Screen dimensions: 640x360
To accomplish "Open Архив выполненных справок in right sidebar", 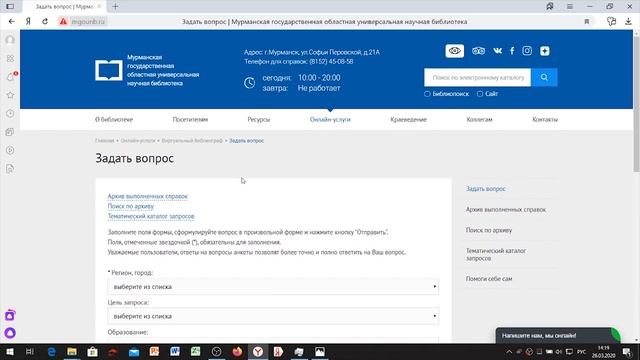I will 506,209.
